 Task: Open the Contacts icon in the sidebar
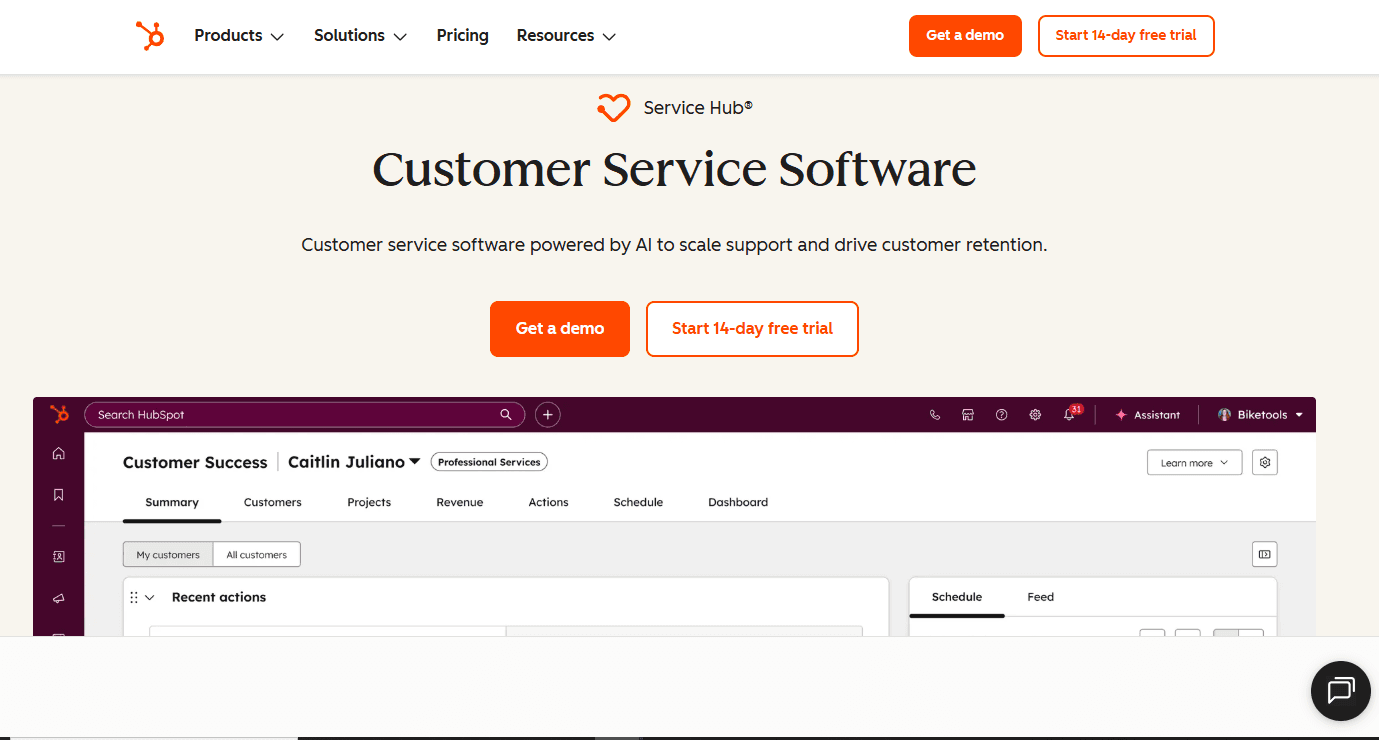pyautogui.click(x=59, y=556)
